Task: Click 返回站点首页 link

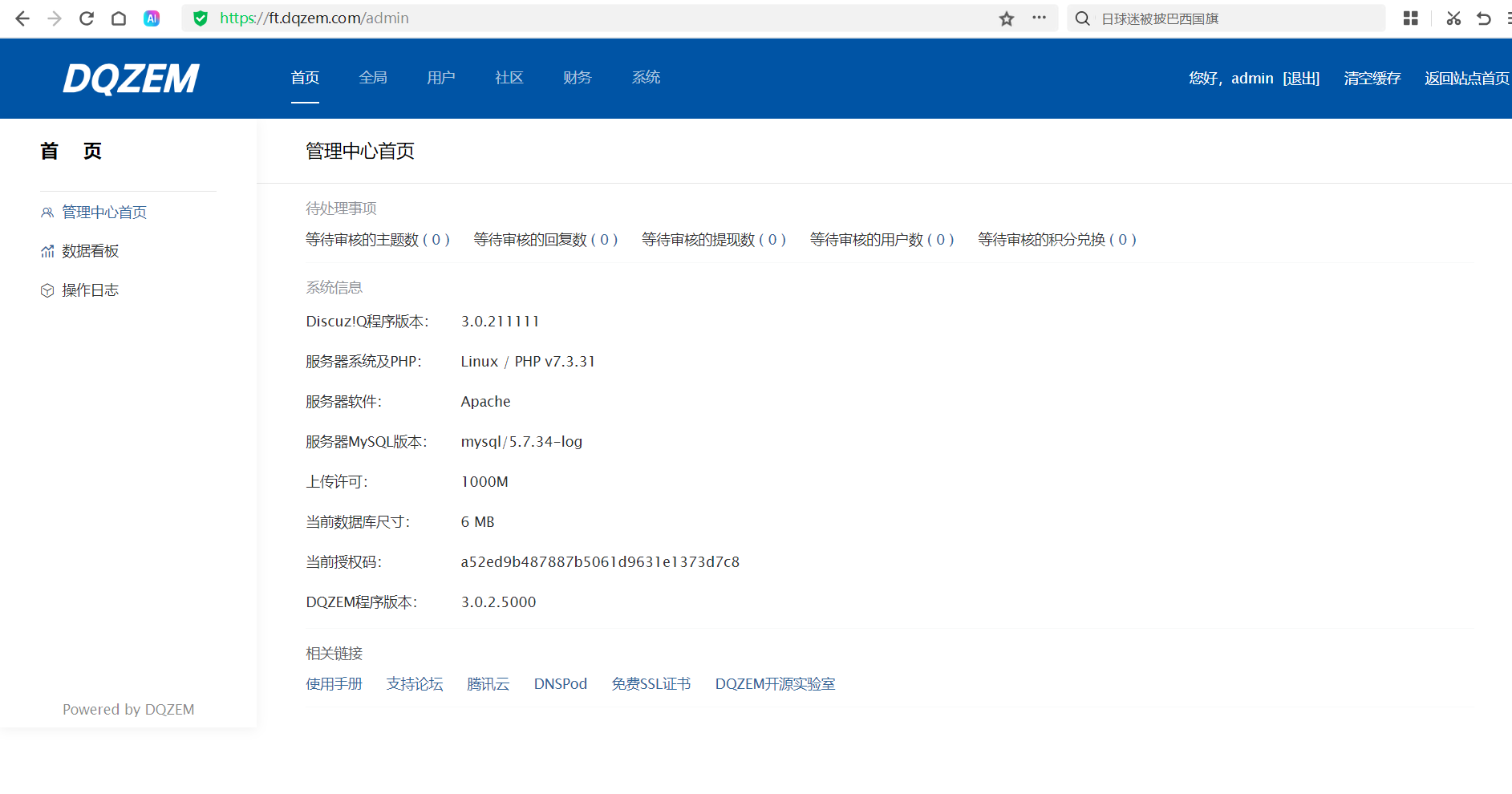Action: click(1467, 79)
